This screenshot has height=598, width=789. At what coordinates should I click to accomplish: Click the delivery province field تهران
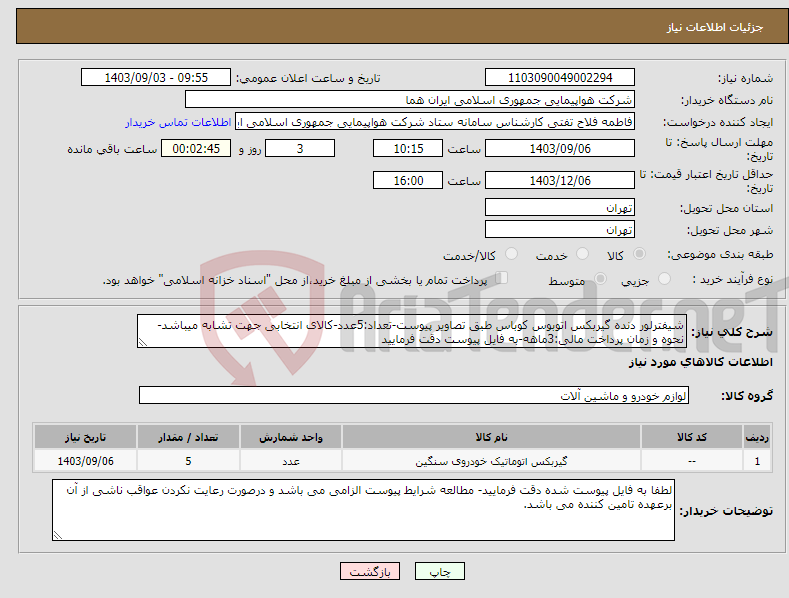(x=560, y=207)
